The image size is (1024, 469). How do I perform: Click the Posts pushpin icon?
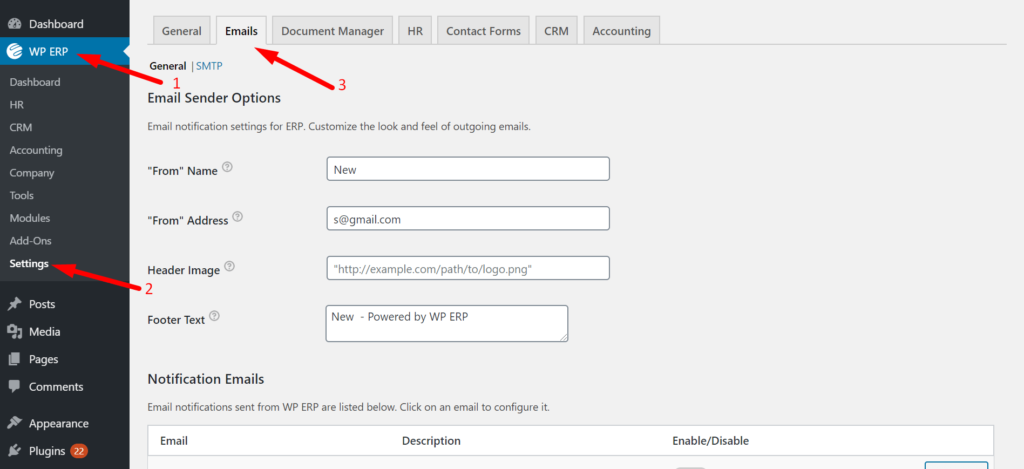tap(15, 304)
